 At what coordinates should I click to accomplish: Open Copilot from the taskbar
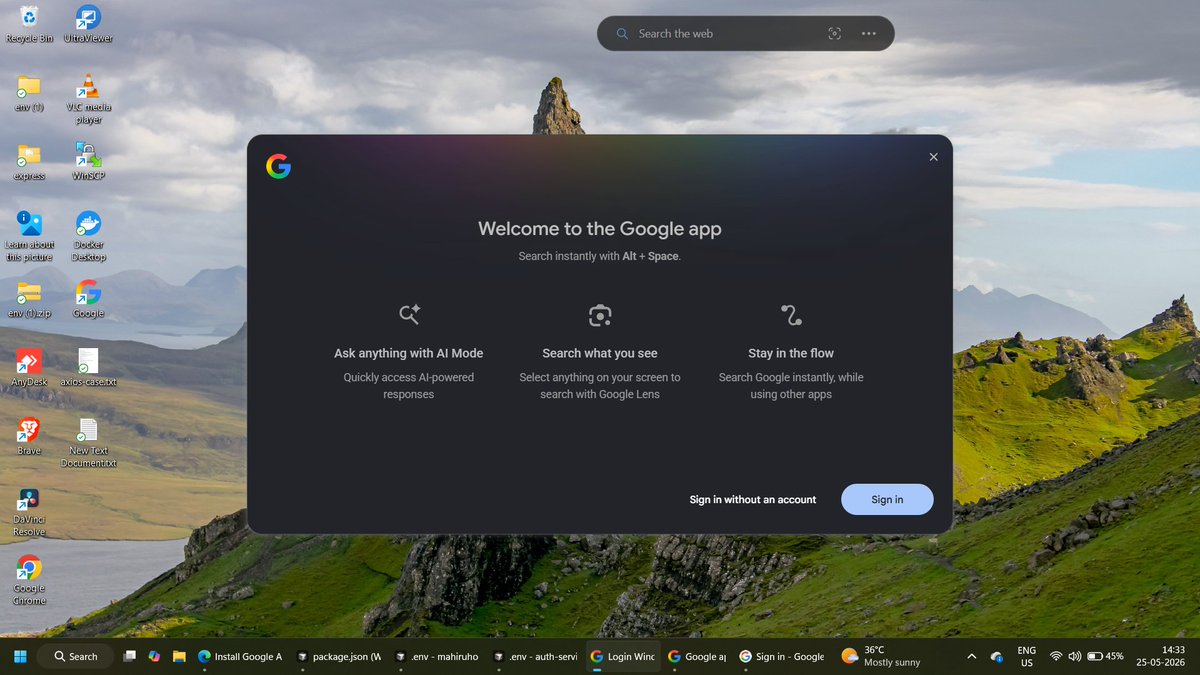click(154, 656)
